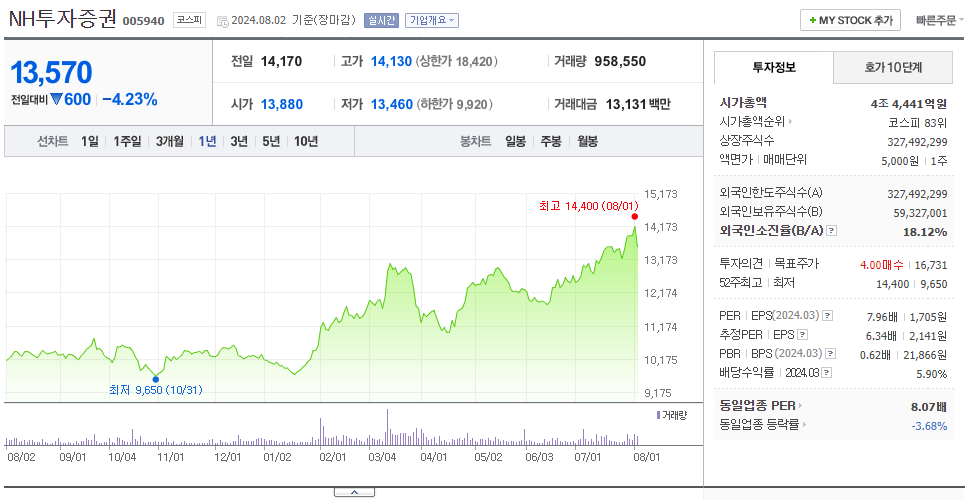The width and height of the screenshot is (968, 500).
Task: Click the help icon beside 외국인소진율(B/A)
Action: point(832,231)
